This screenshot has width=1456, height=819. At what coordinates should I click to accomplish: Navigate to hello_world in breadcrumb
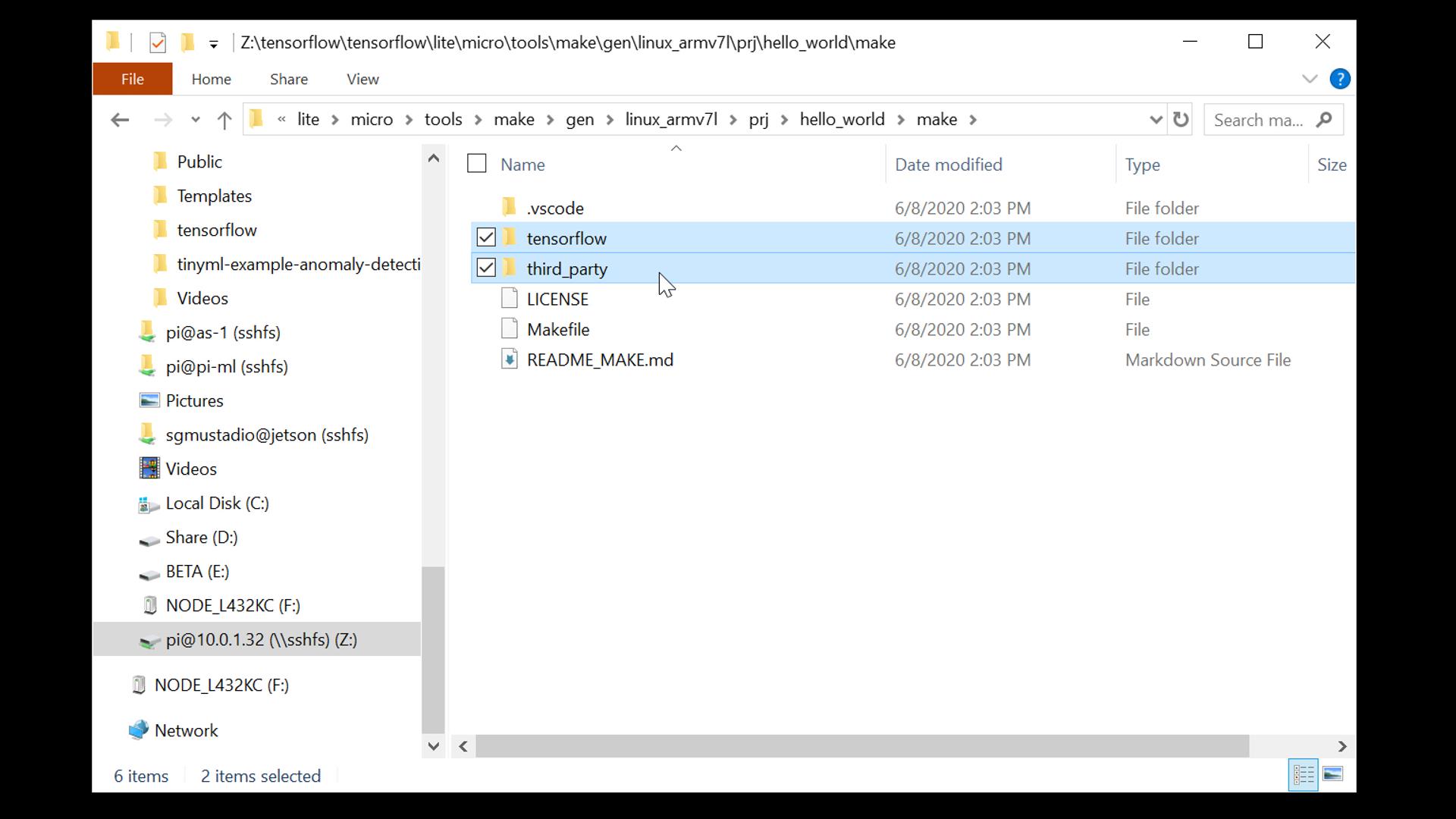pos(842,120)
